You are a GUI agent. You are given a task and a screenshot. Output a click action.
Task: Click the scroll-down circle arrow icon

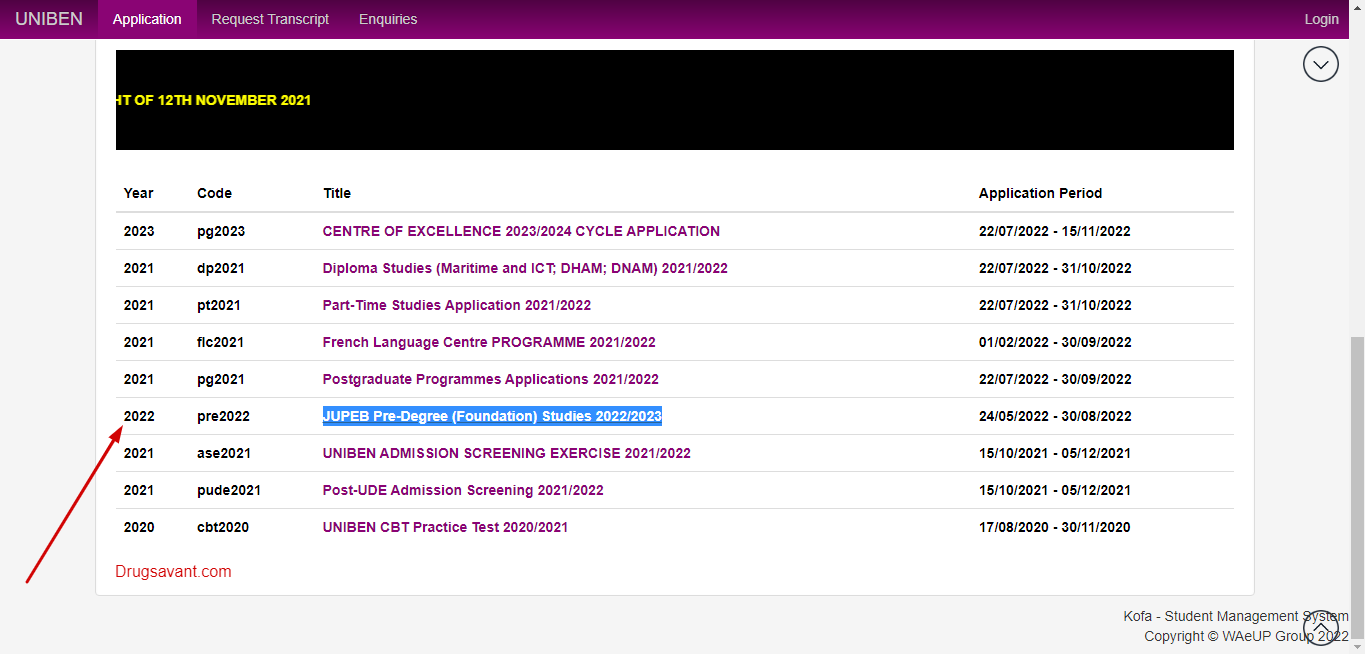[1321, 64]
